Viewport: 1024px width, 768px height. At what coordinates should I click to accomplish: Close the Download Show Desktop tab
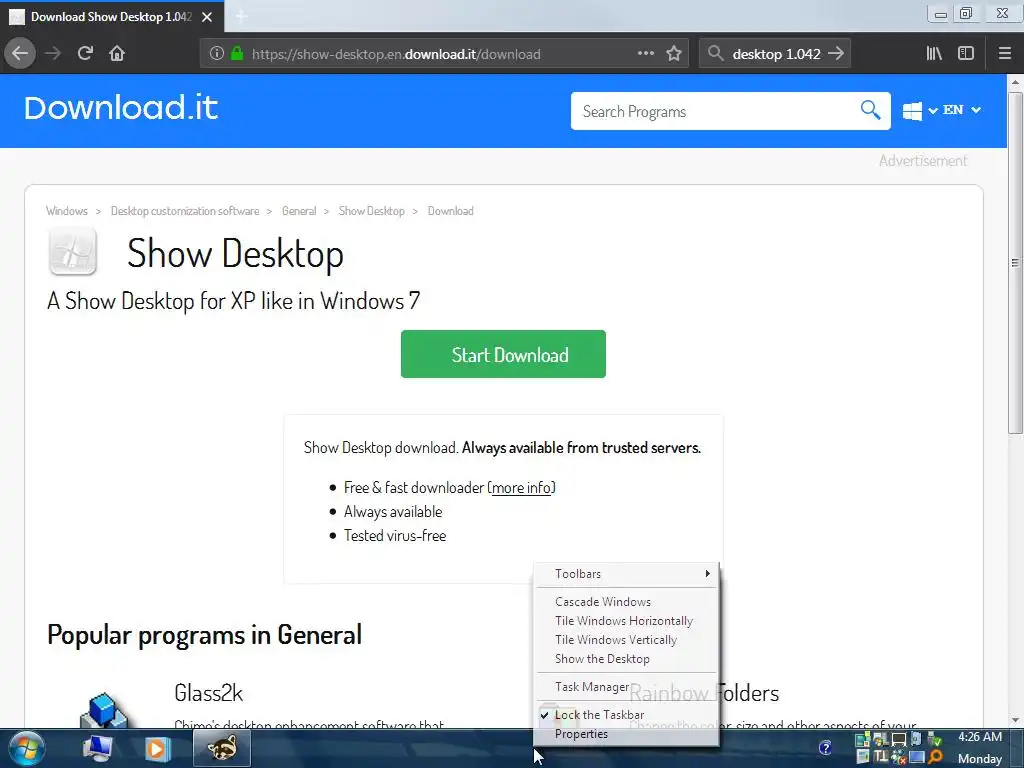pyautogui.click(x=207, y=17)
